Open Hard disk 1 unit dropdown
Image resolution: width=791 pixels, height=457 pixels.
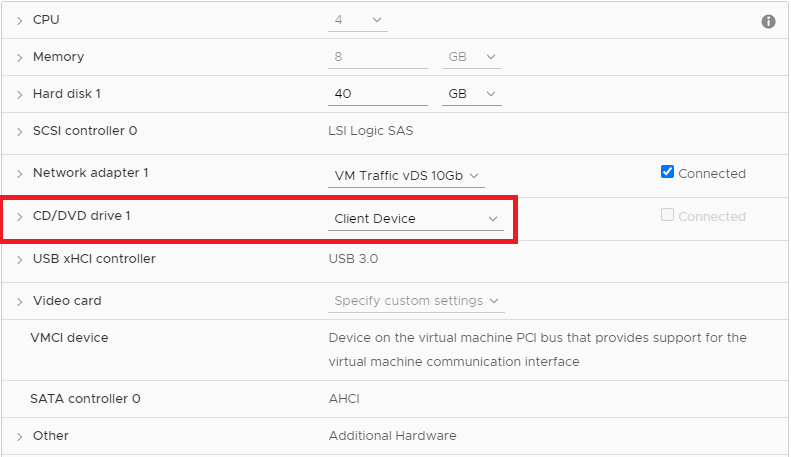pyautogui.click(x=471, y=94)
